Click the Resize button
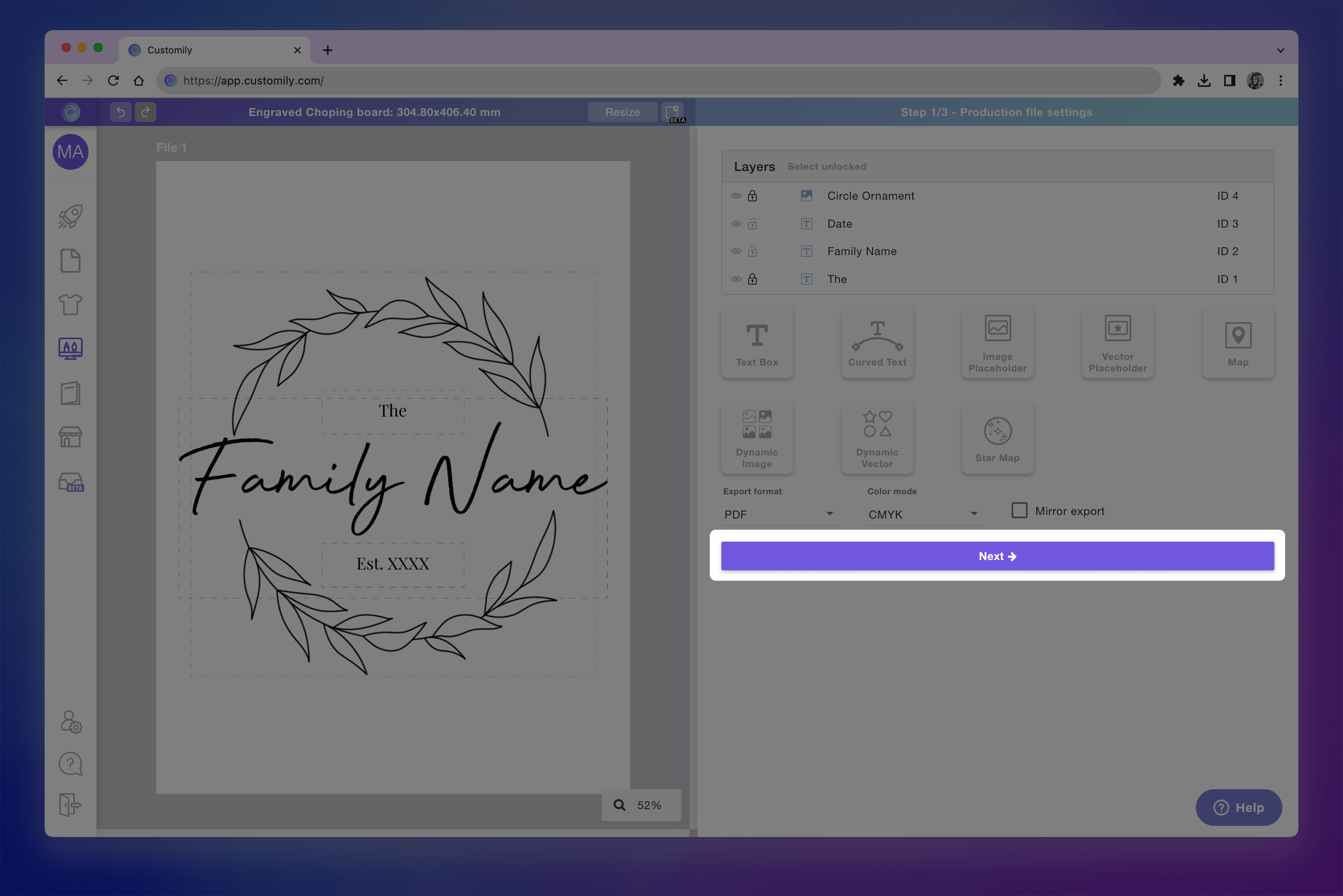The width and height of the screenshot is (1343, 896). coord(622,112)
